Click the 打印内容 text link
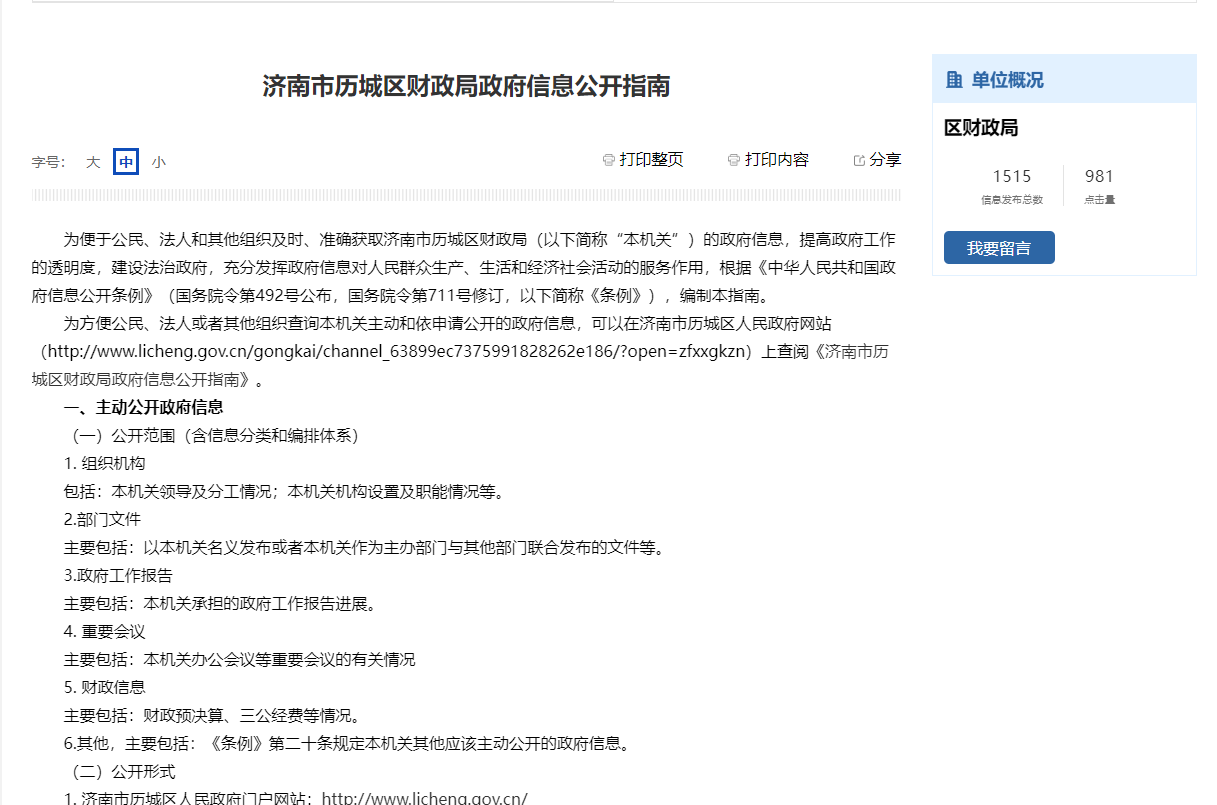1217x805 pixels. click(776, 160)
